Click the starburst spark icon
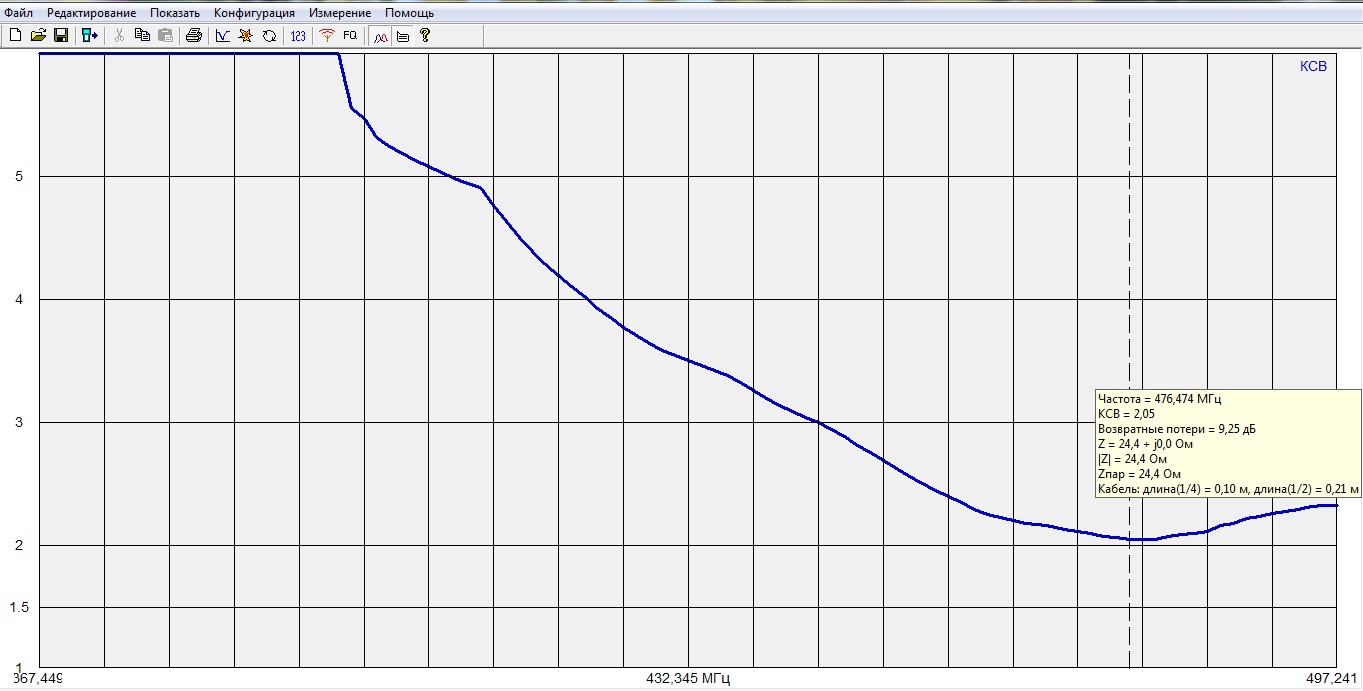Image resolution: width=1363 pixels, height=691 pixels. [246, 35]
